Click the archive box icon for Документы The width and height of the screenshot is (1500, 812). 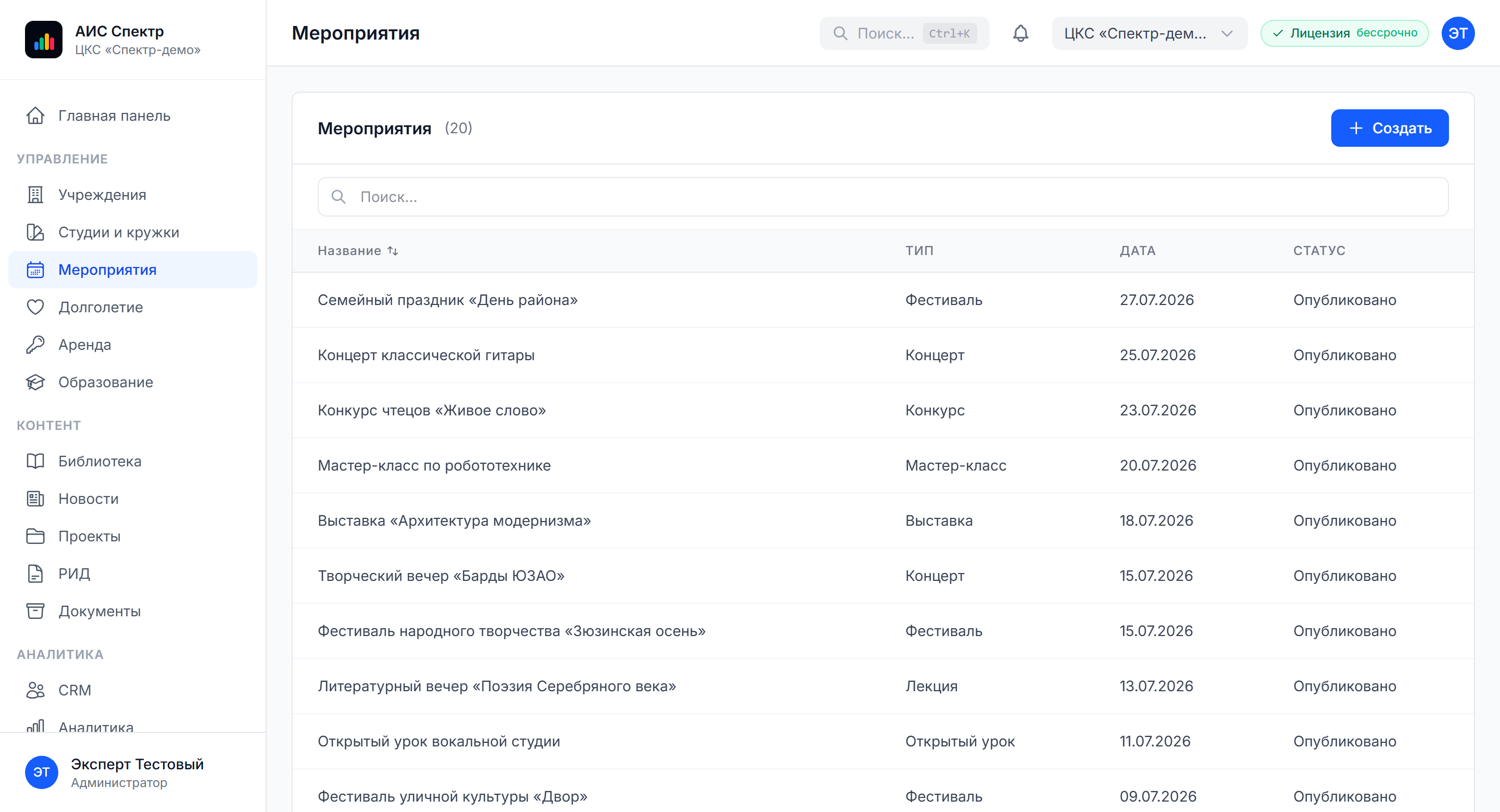(x=35, y=611)
